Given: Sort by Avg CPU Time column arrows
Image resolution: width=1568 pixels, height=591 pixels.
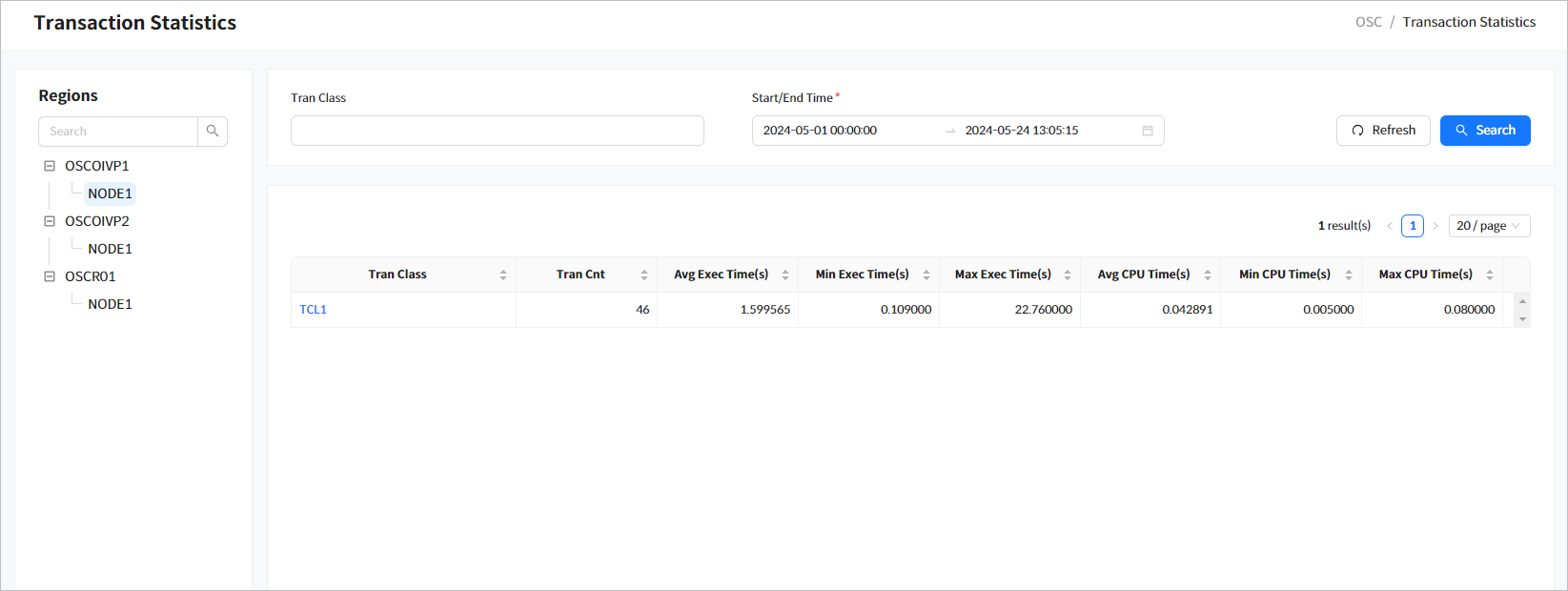Looking at the screenshot, I should tap(1208, 275).
